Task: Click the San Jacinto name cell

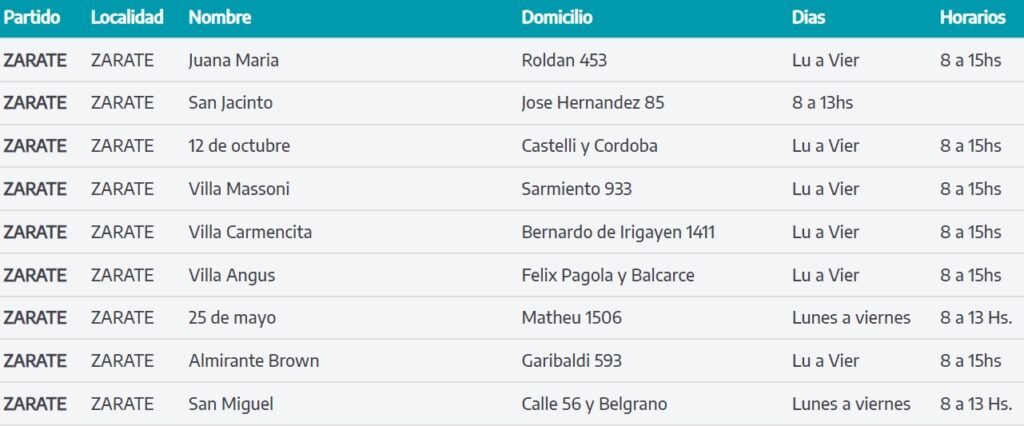Action: pyautogui.click(x=230, y=103)
